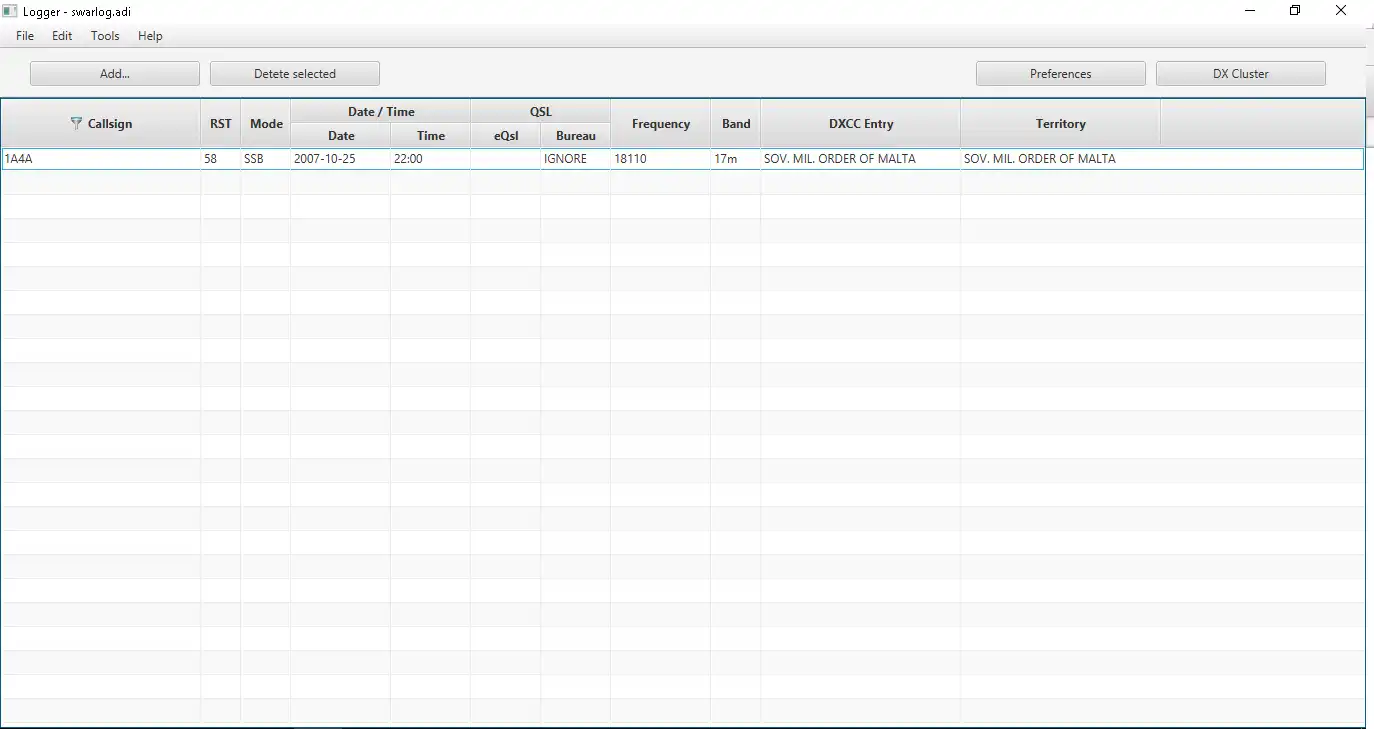Click the date 2007-10-25 cell
The image size is (1374, 729).
[341, 159]
